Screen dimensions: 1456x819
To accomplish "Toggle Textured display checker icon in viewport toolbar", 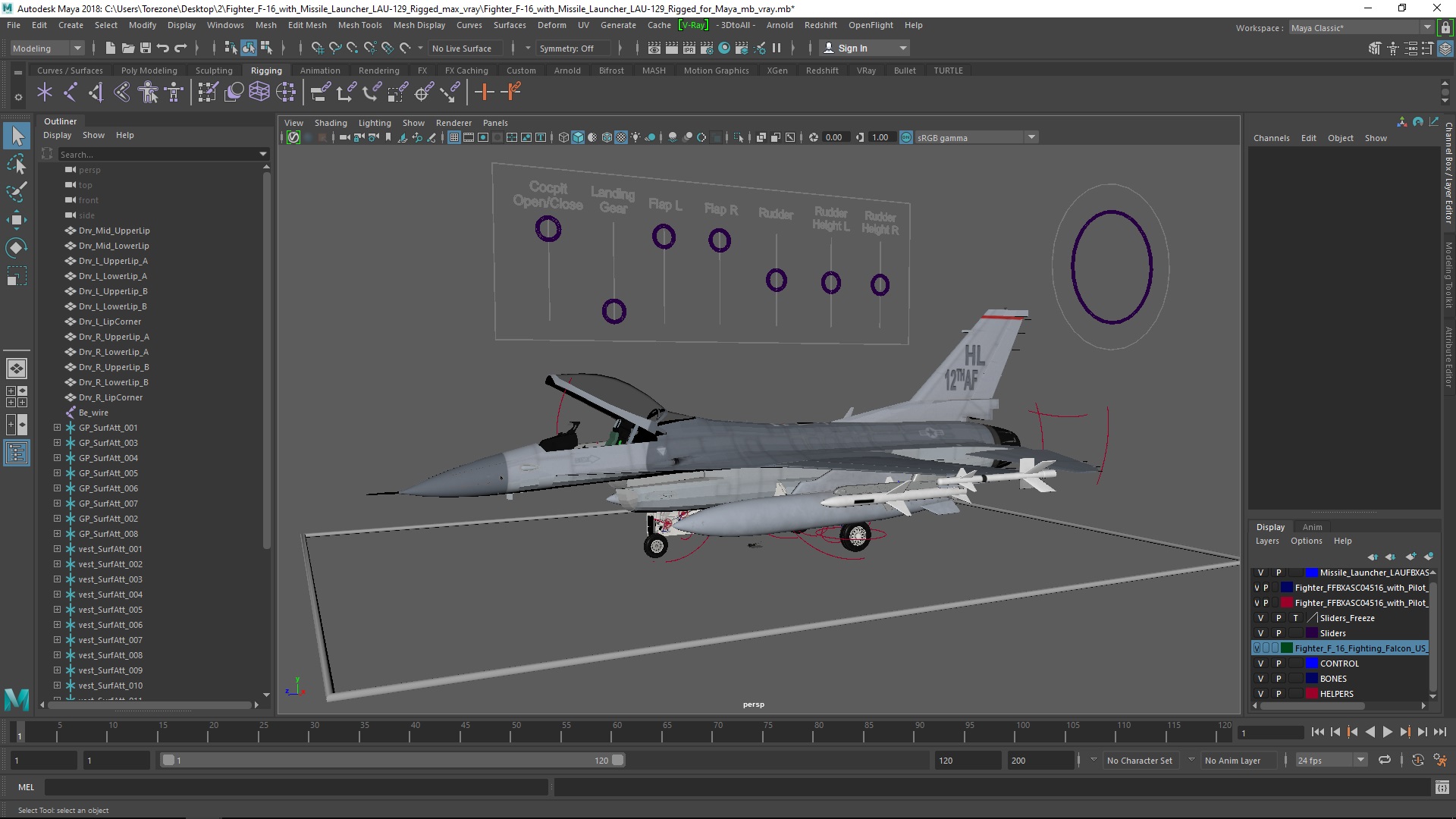I will pos(621,137).
